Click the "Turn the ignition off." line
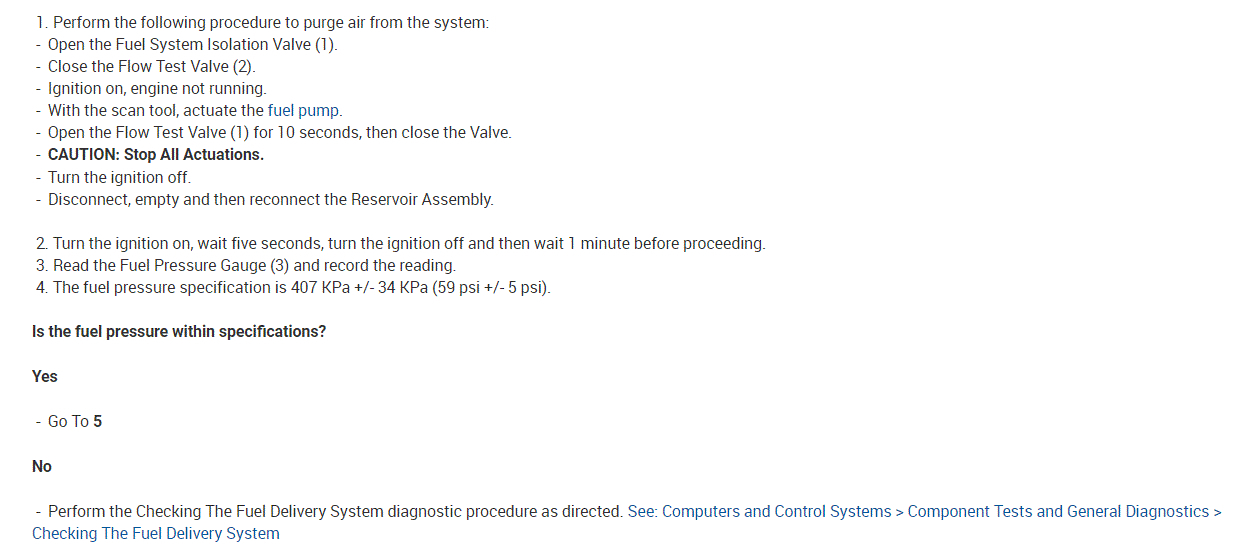 119,177
